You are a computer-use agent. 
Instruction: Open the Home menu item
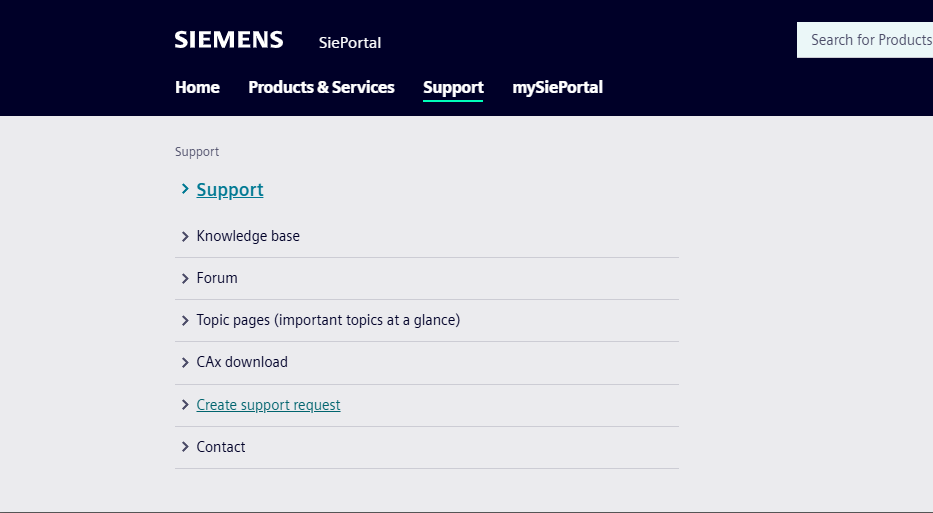click(x=197, y=87)
